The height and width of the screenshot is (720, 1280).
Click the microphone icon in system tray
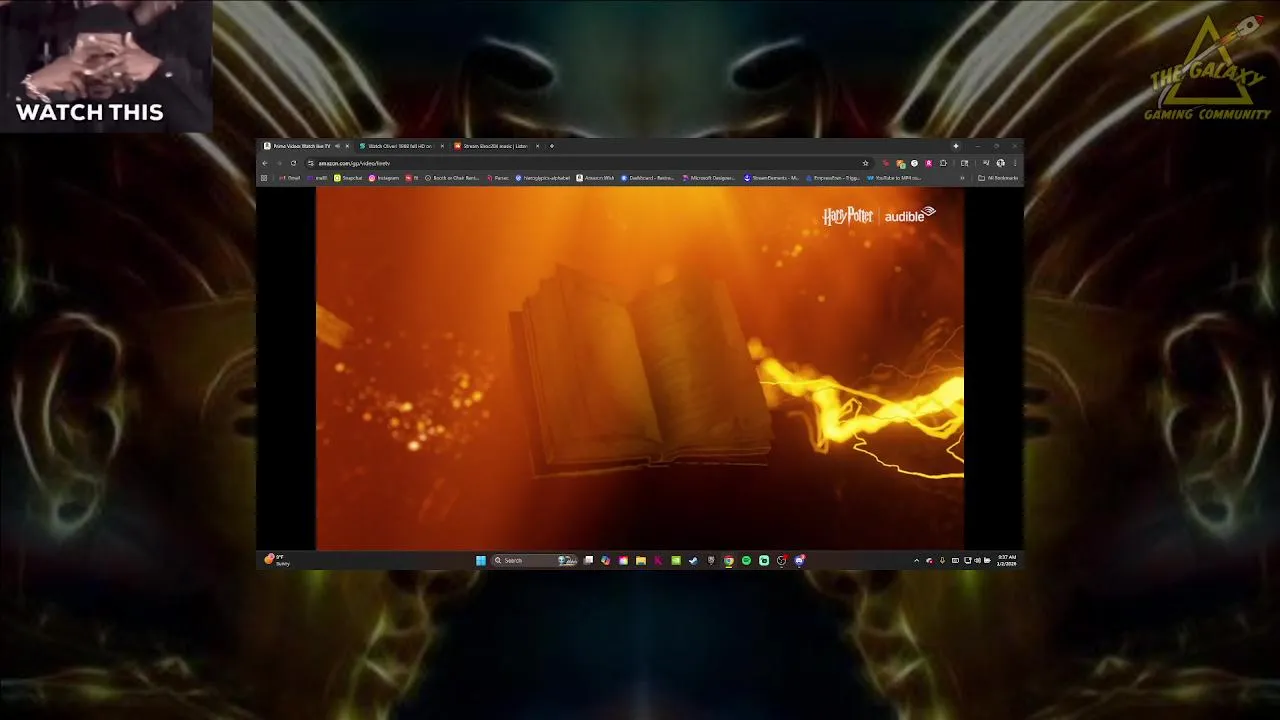942,561
